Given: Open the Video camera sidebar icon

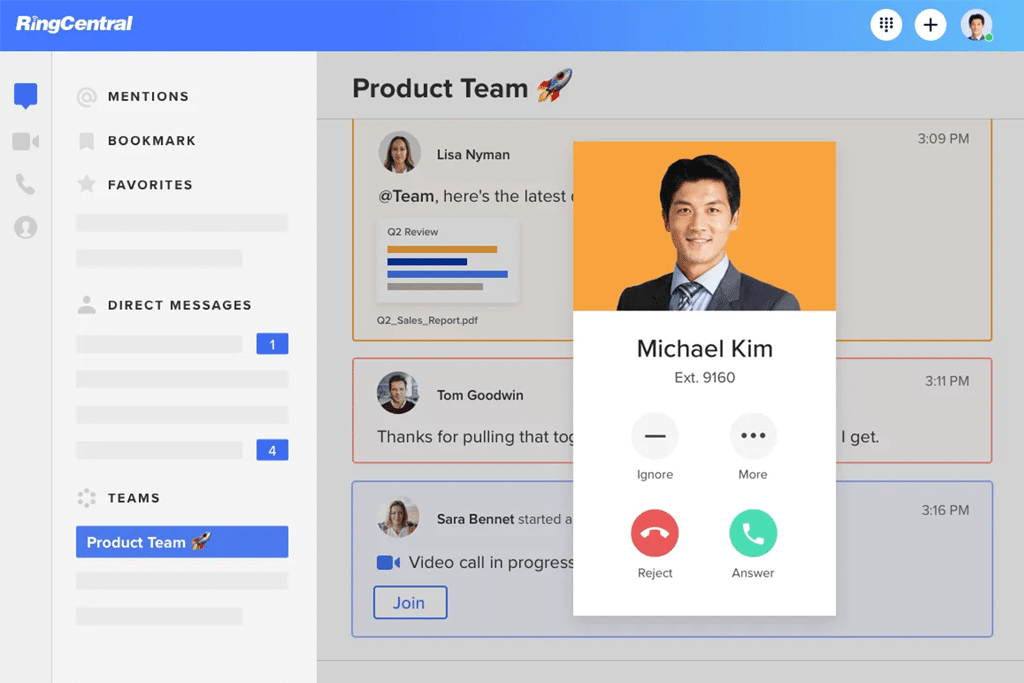Looking at the screenshot, I should [25, 141].
